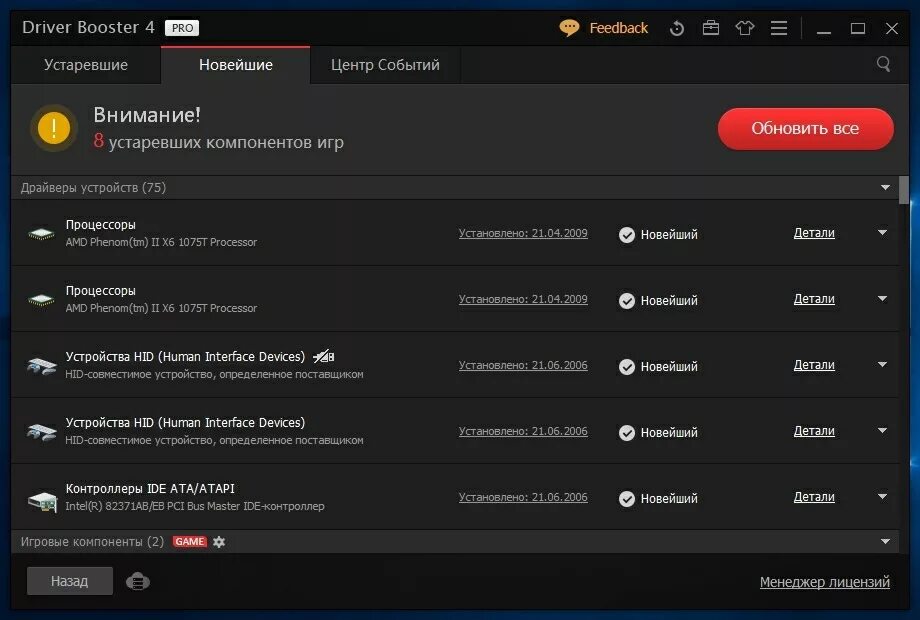
Task: Open the Центр Событий tab
Action: click(x=385, y=64)
